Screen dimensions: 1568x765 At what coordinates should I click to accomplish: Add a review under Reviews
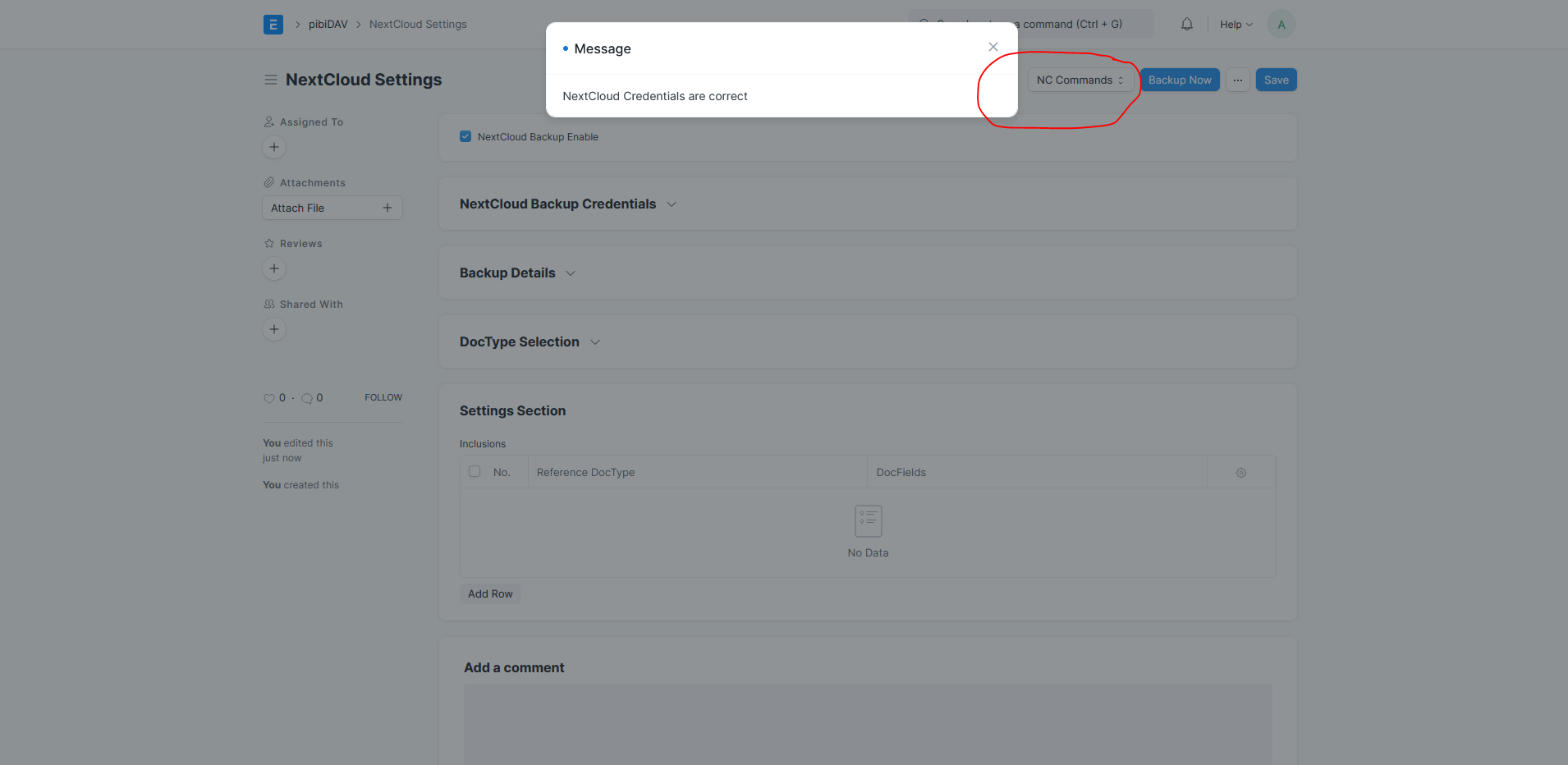coord(274,268)
